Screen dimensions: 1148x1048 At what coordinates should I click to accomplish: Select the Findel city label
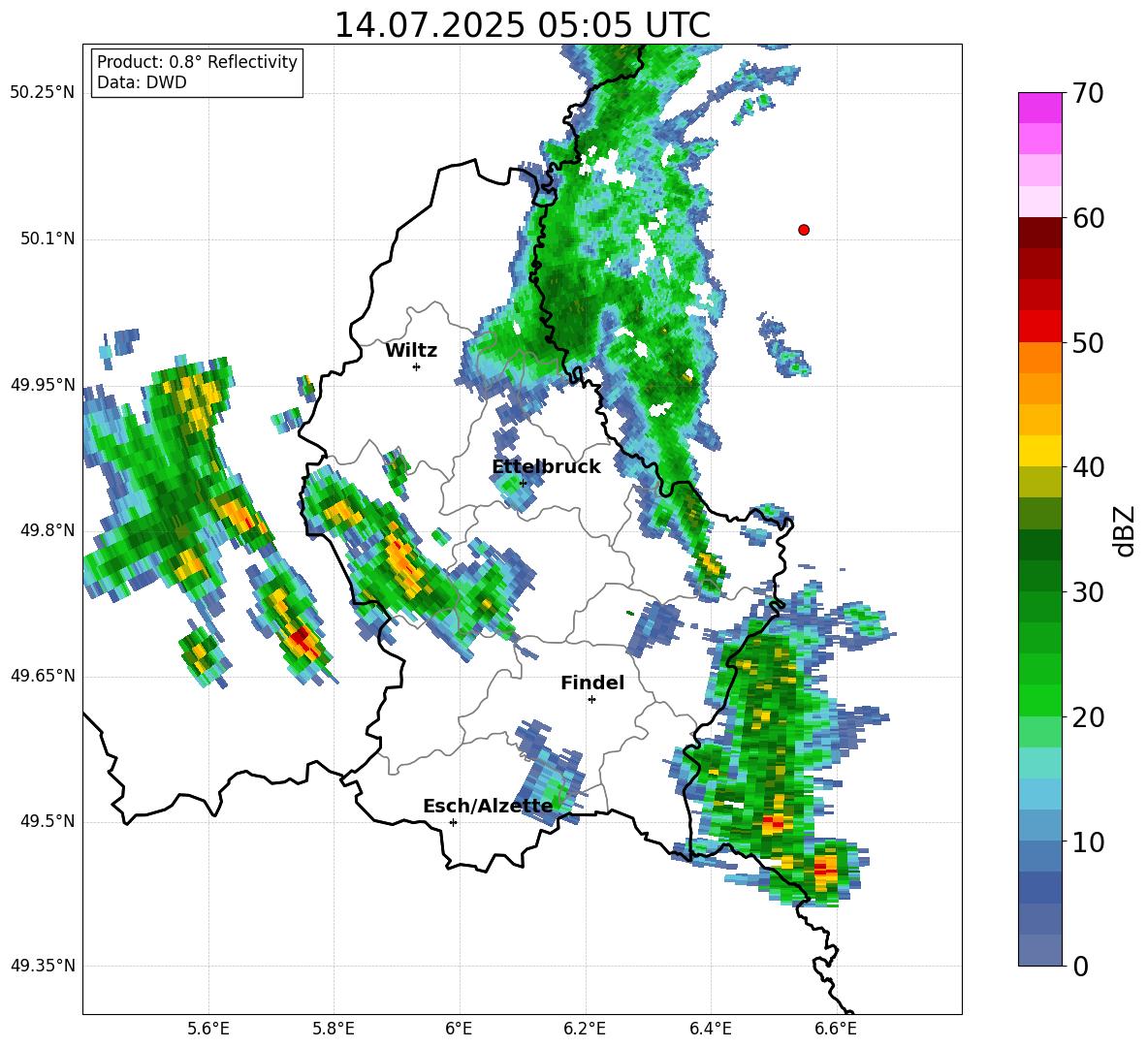tap(592, 683)
